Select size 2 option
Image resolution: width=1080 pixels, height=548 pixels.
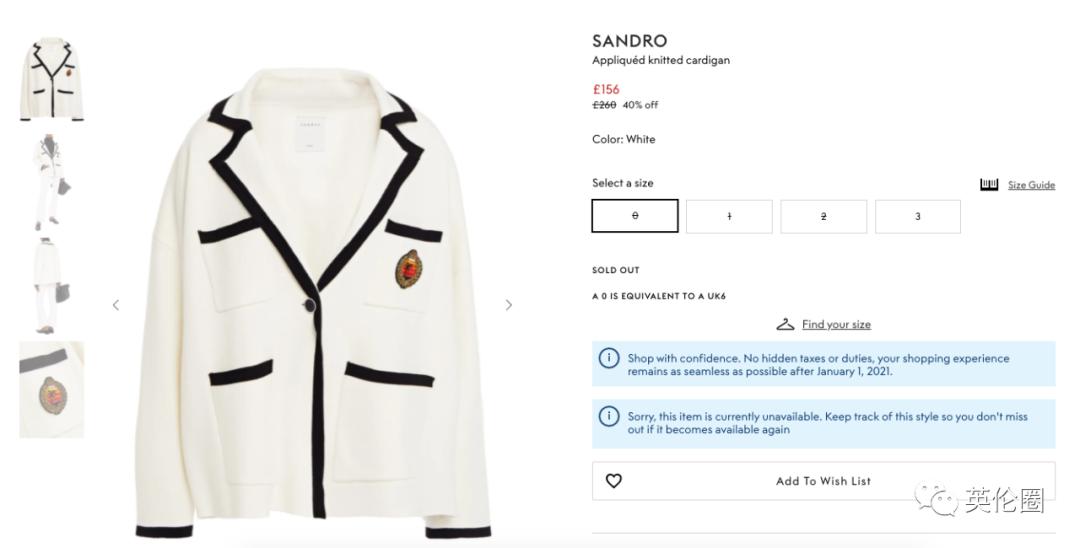click(823, 216)
